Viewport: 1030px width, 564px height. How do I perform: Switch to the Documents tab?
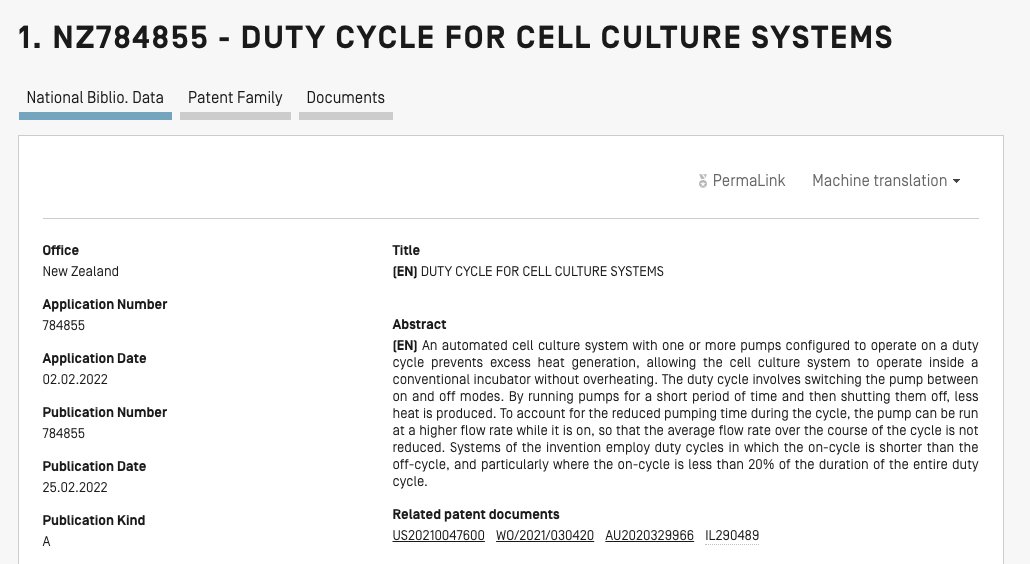tap(346, 98)
